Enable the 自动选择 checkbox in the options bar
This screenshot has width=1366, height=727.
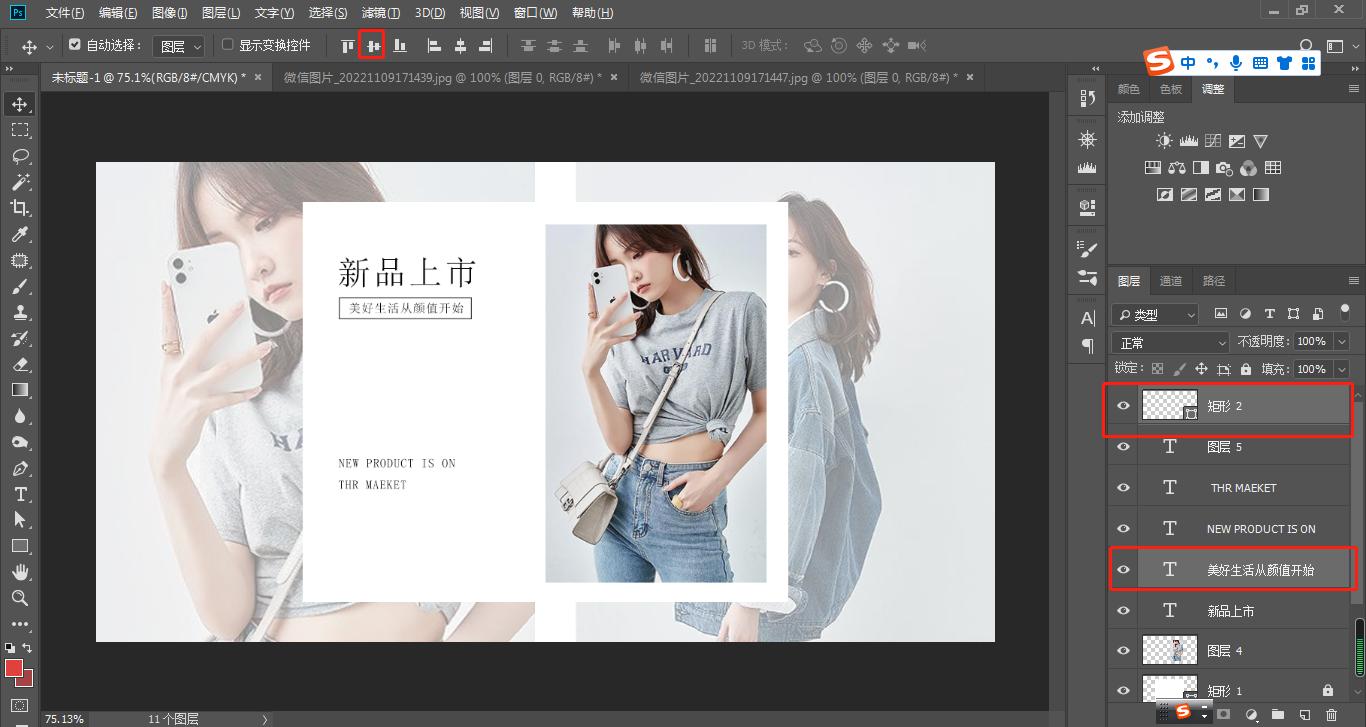pyautogui.click(x=74, y=45)
